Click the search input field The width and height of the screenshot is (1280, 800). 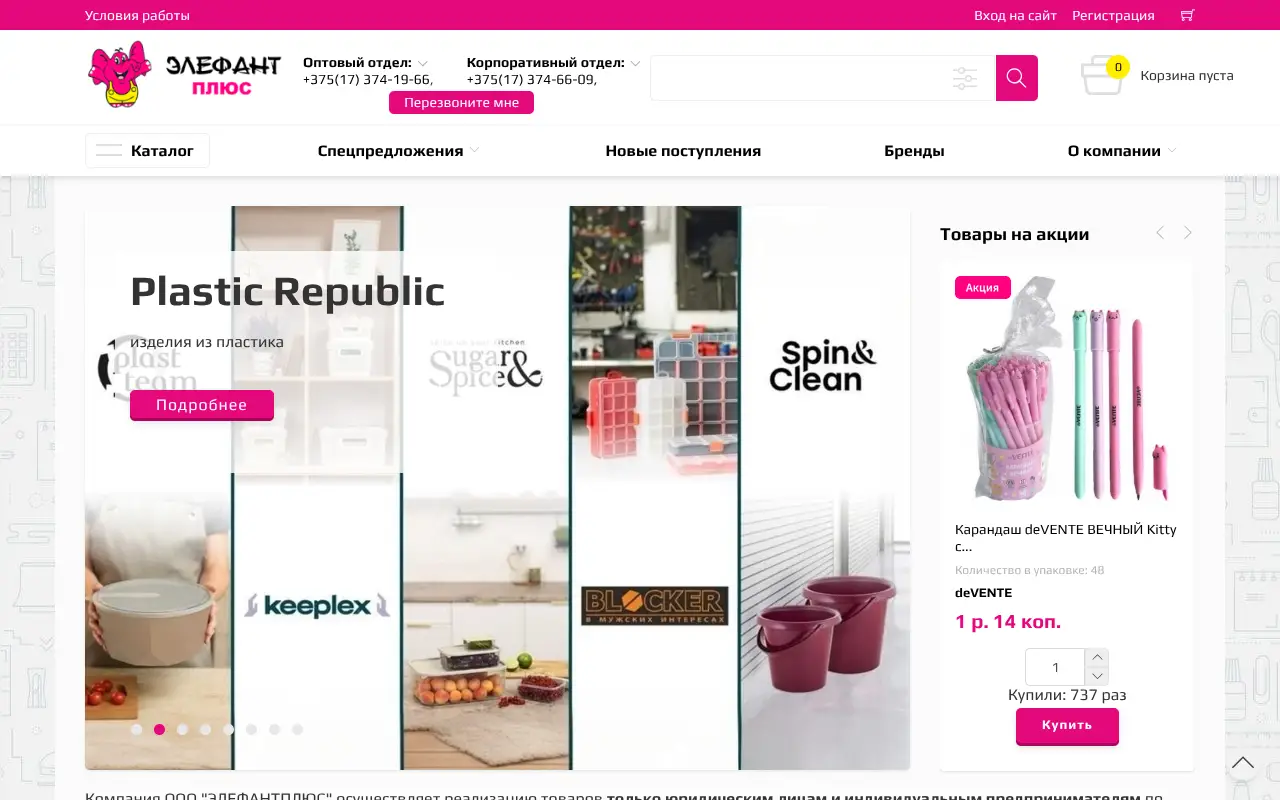[x=800, y=78]
